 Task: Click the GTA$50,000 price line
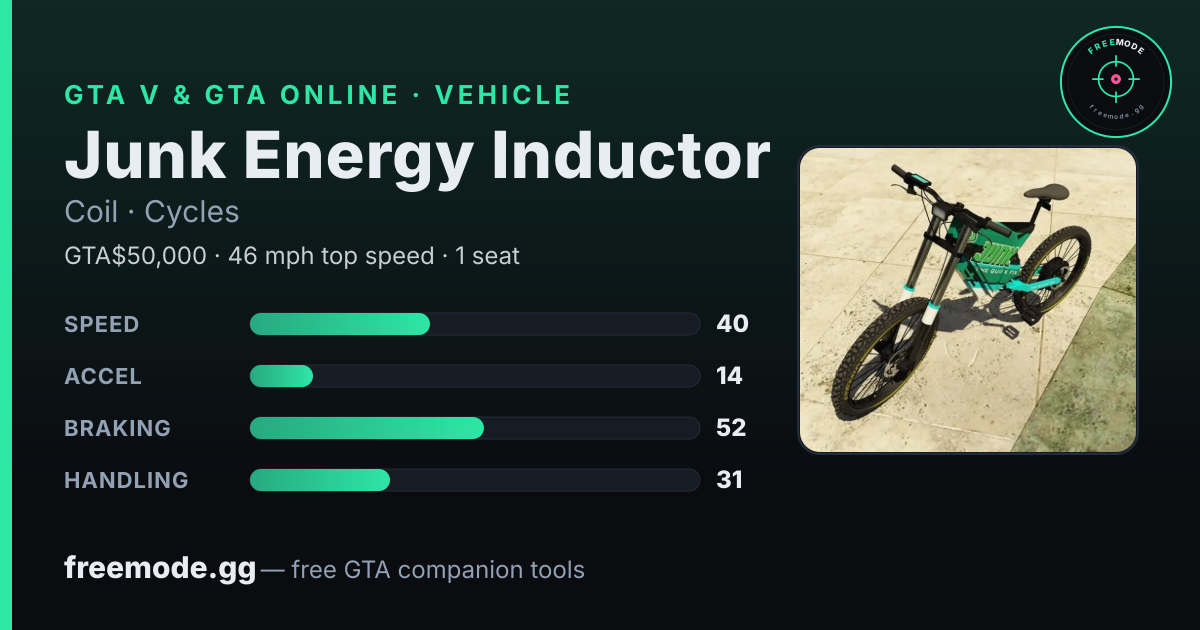click(292, 256)
